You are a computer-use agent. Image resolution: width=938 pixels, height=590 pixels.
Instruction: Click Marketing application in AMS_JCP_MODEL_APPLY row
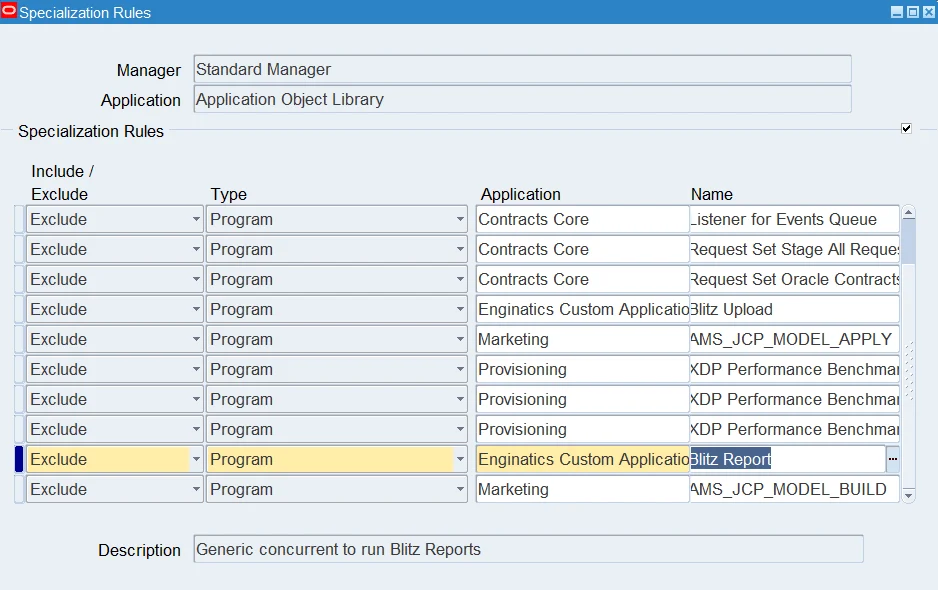[x=583, y=339]
